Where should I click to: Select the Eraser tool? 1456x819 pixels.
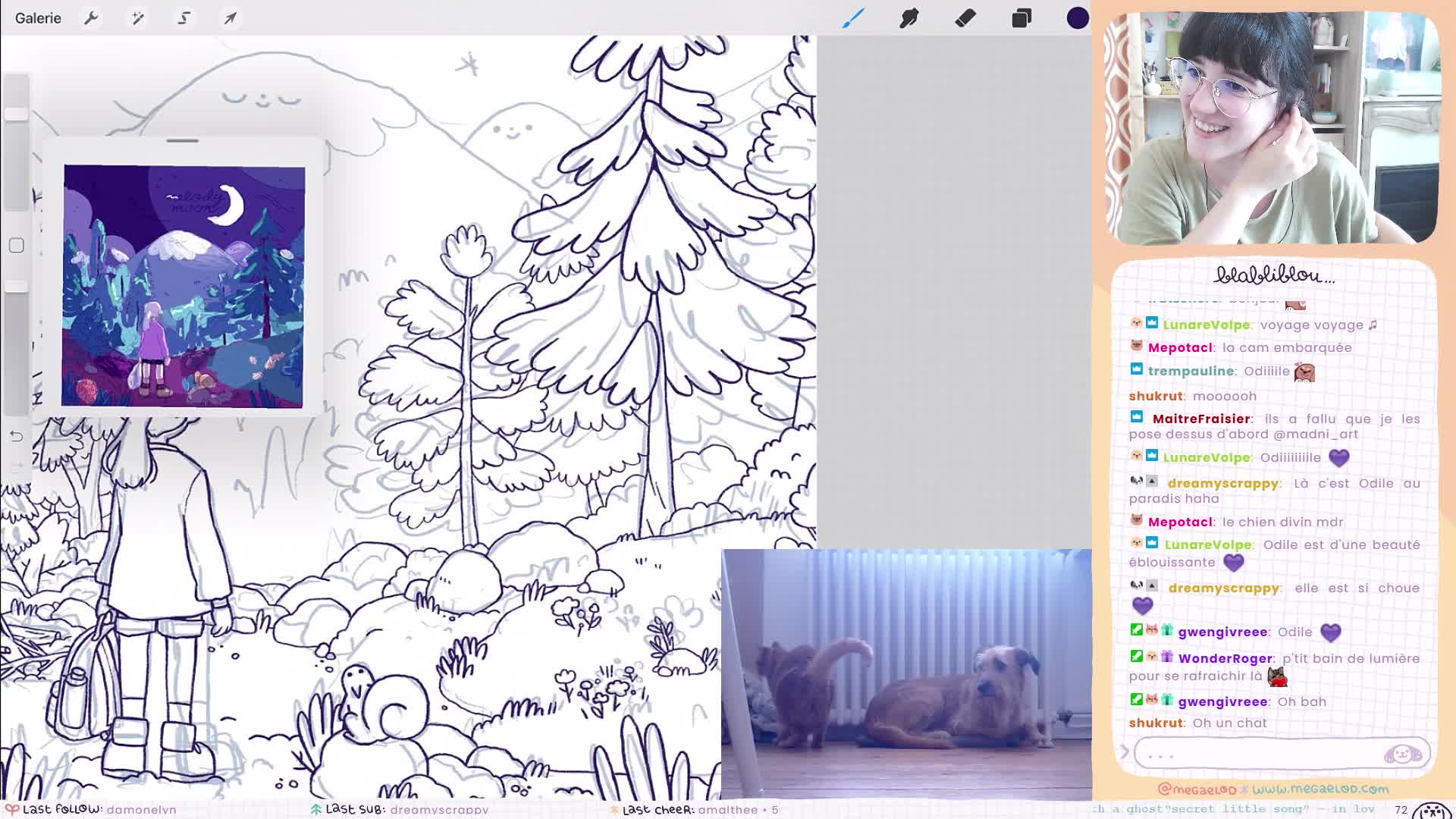965,18
